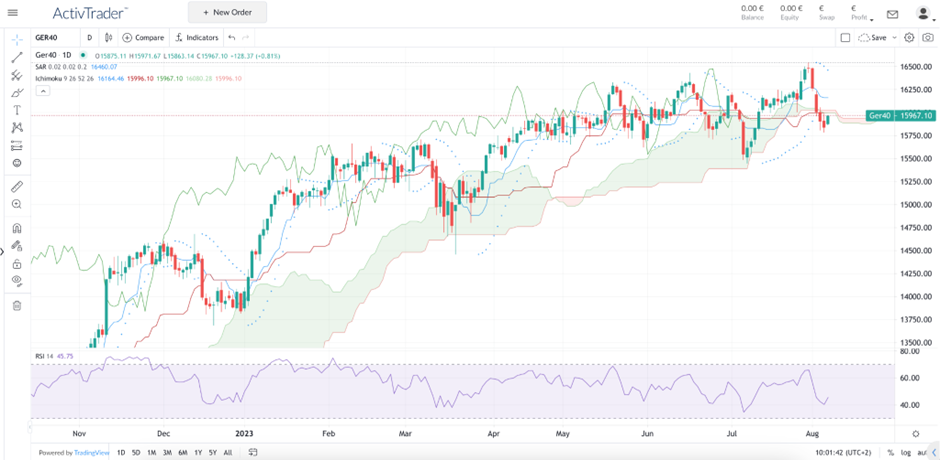
Task: Expand the user account dropdown
Action: [922, 13]
